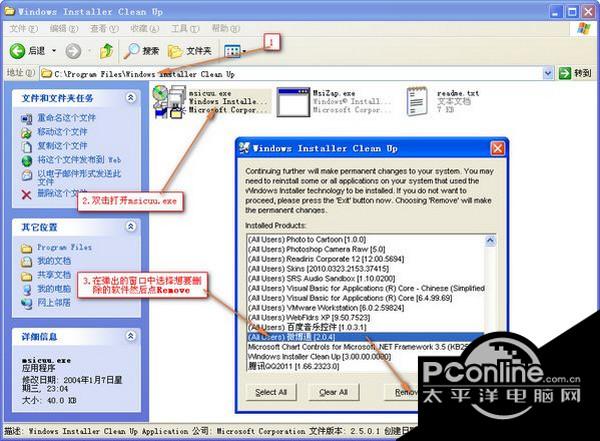Screen dimensions: 600x441
Task: Open 共享文档 in other places
Action: pos(54,275)
